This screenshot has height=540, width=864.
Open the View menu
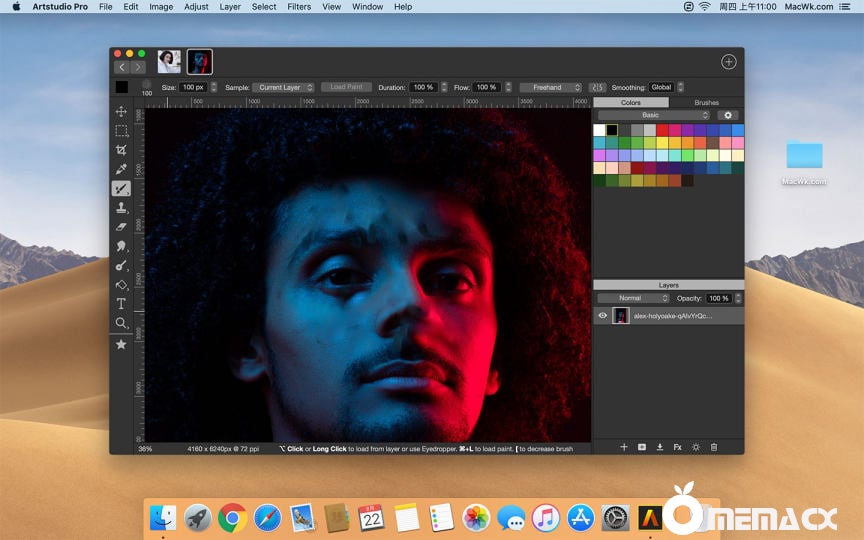(x=331, y=7)
